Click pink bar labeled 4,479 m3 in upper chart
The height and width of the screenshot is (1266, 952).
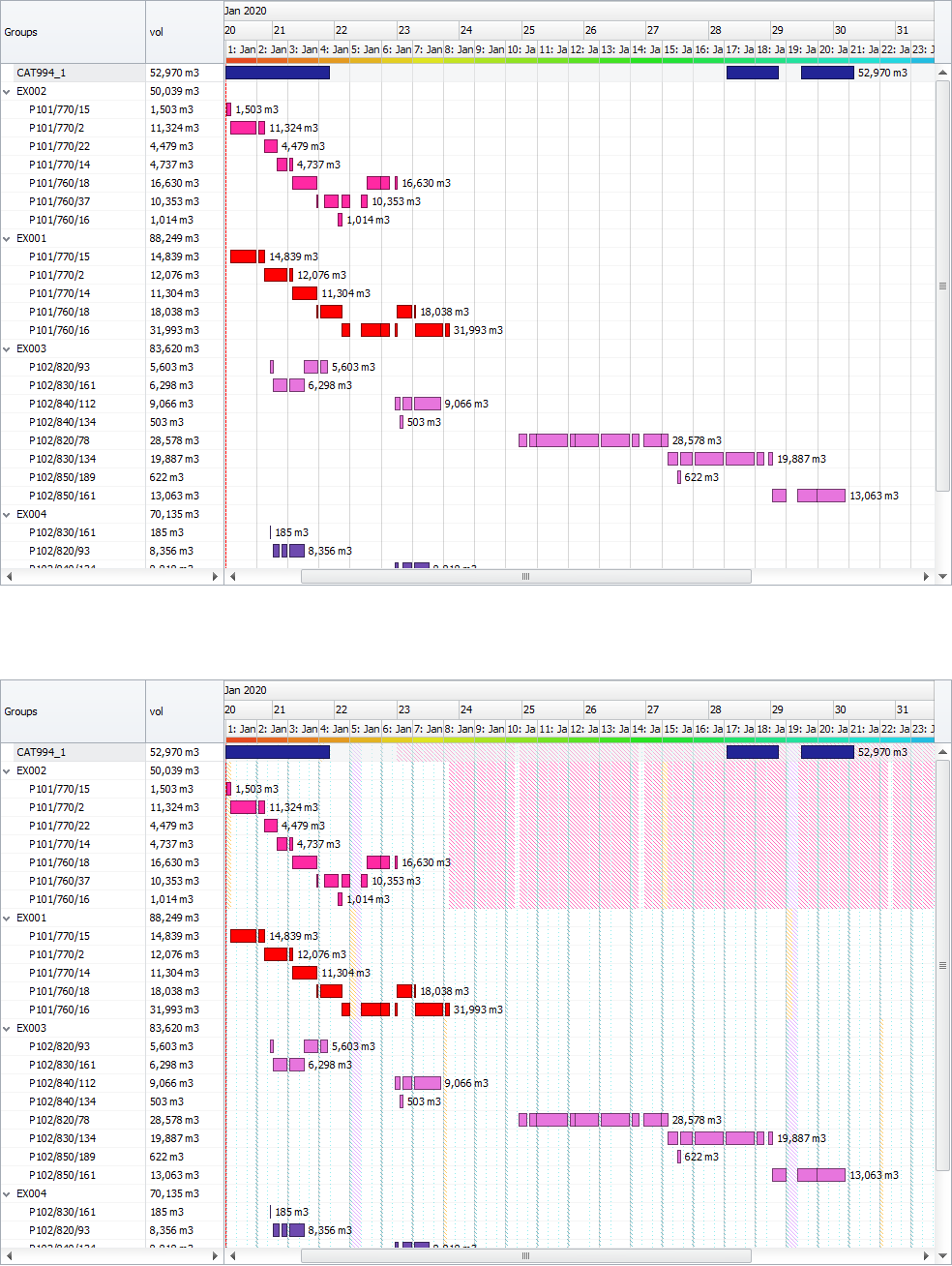click(x=271, y=146)
